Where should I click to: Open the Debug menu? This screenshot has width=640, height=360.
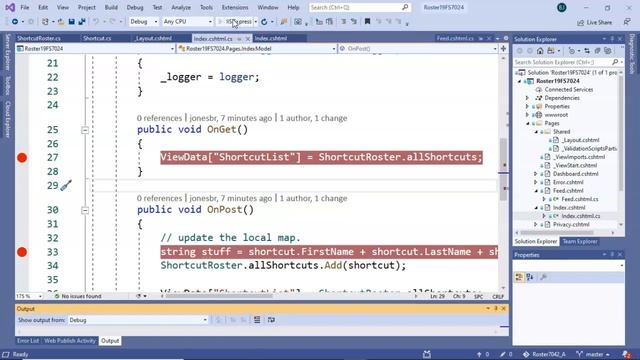point(135,7)
